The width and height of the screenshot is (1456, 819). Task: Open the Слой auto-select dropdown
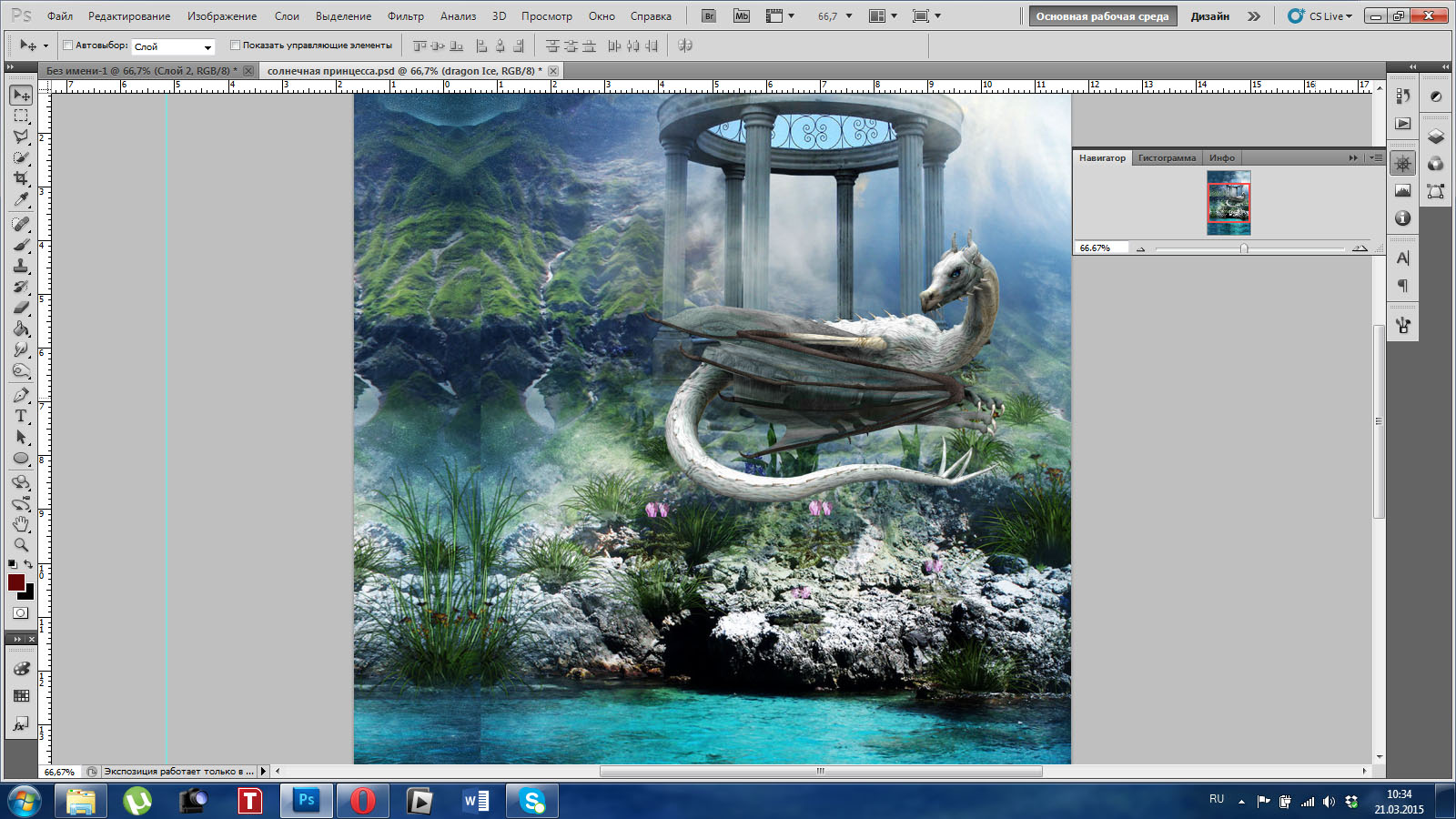(x=173, y=46)
